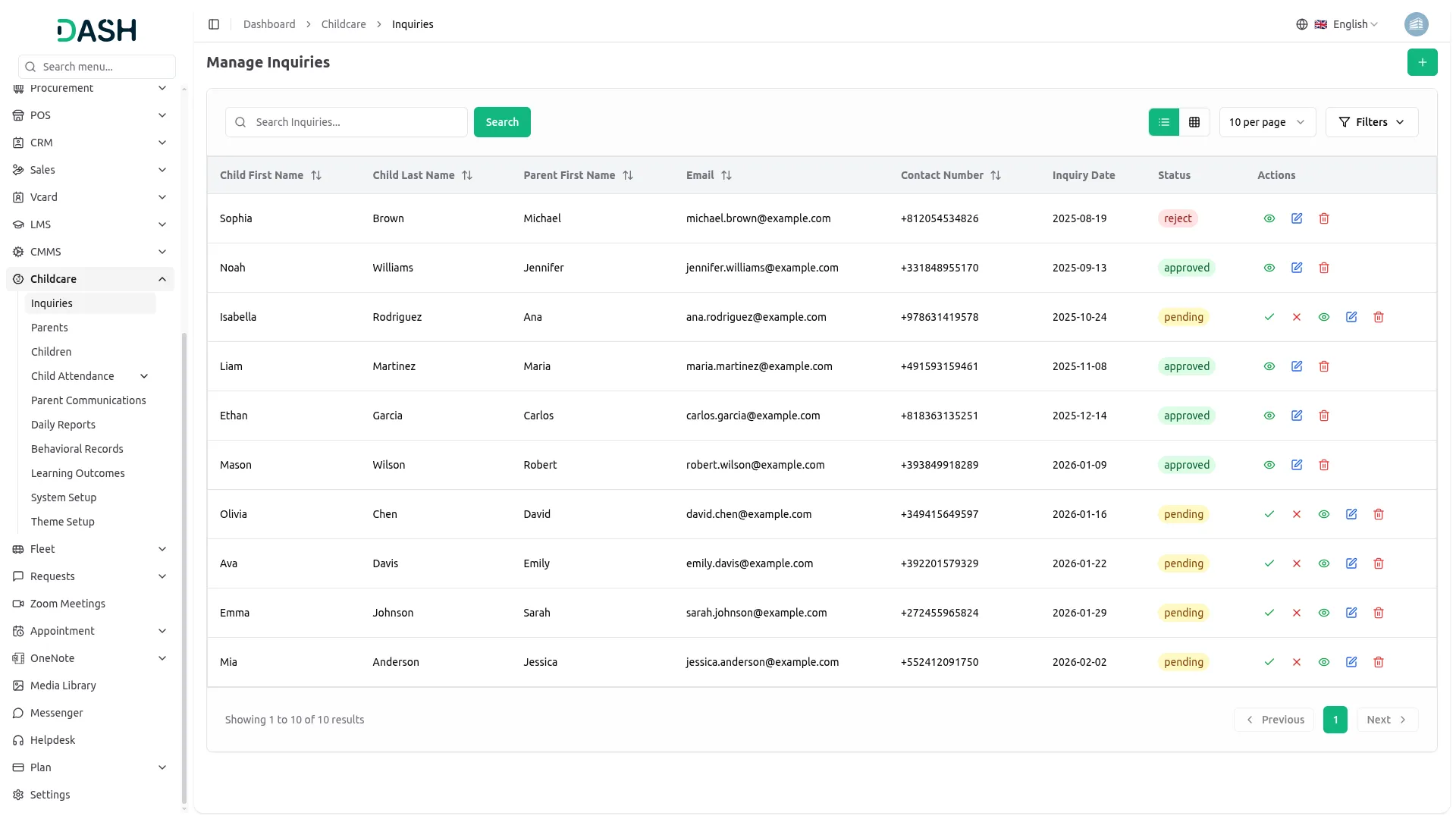
Task: Open the 10 per page dropdown
Action: point(1266,122)
